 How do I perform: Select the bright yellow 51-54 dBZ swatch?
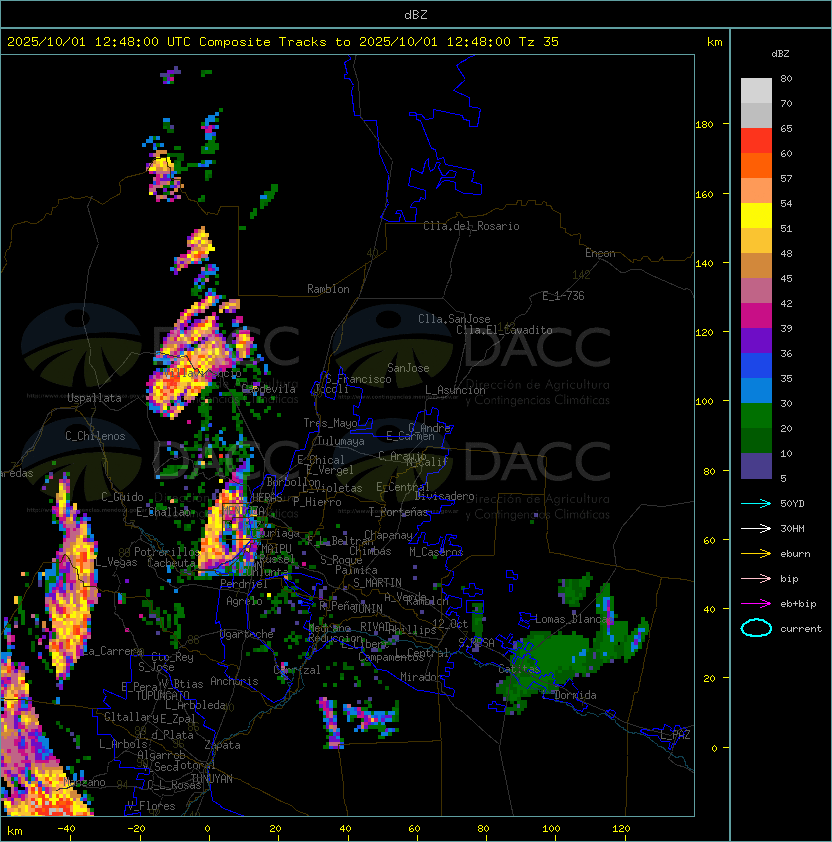coord(756,216)
